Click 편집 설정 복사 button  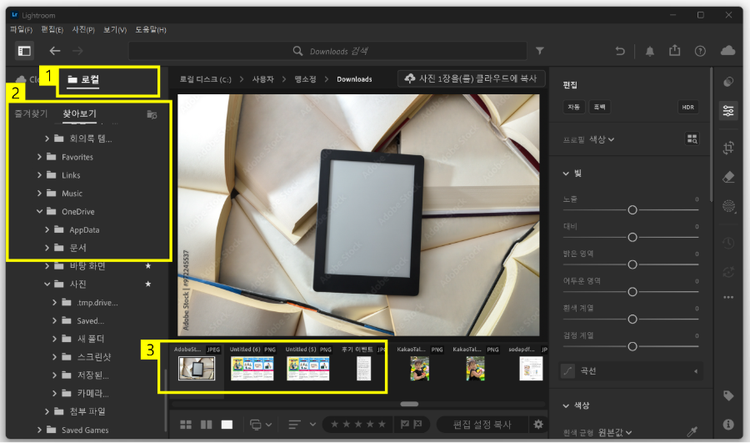(x=482, y=424)
